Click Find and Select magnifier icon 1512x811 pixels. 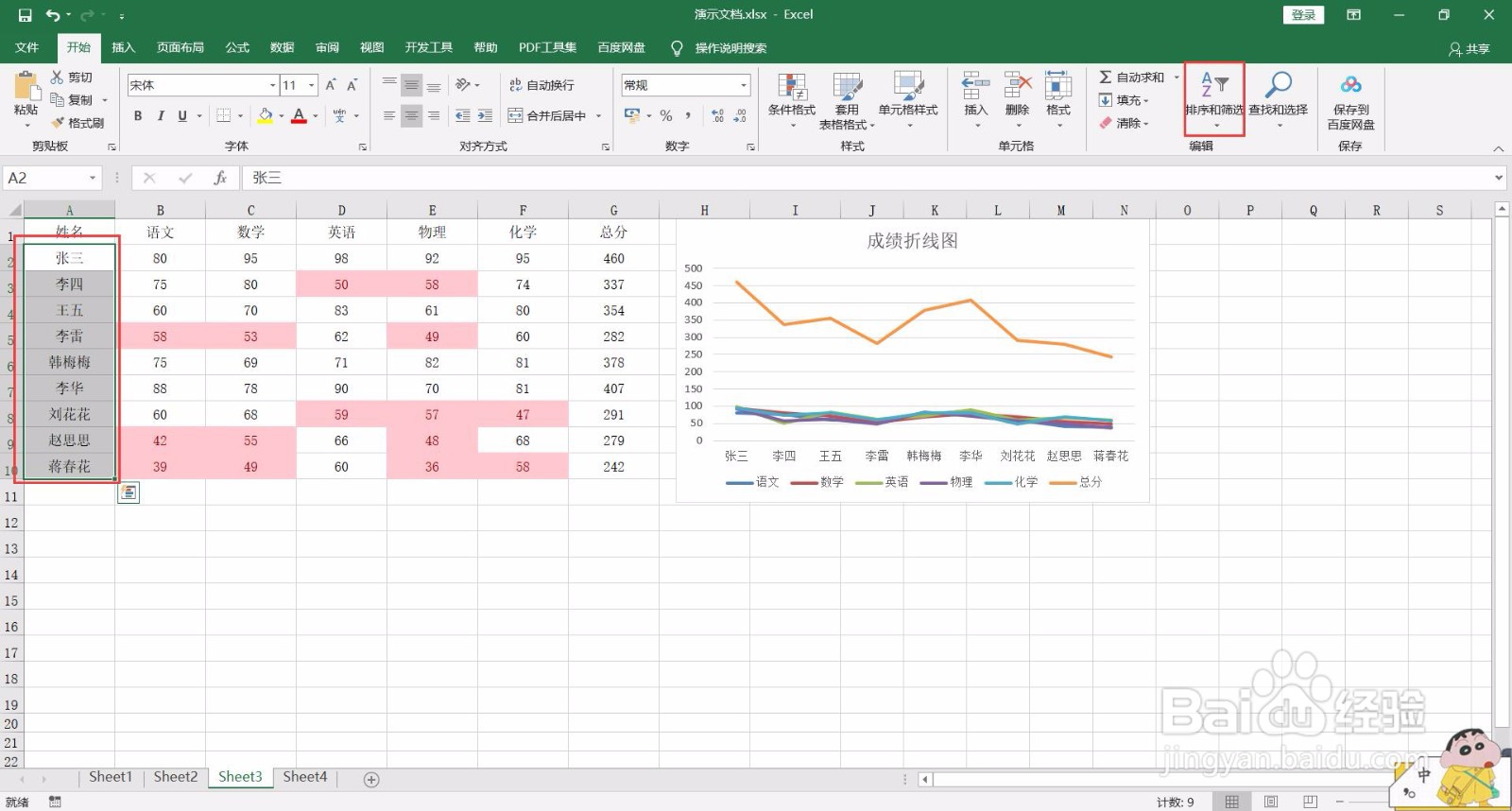tap(1278, 85)
